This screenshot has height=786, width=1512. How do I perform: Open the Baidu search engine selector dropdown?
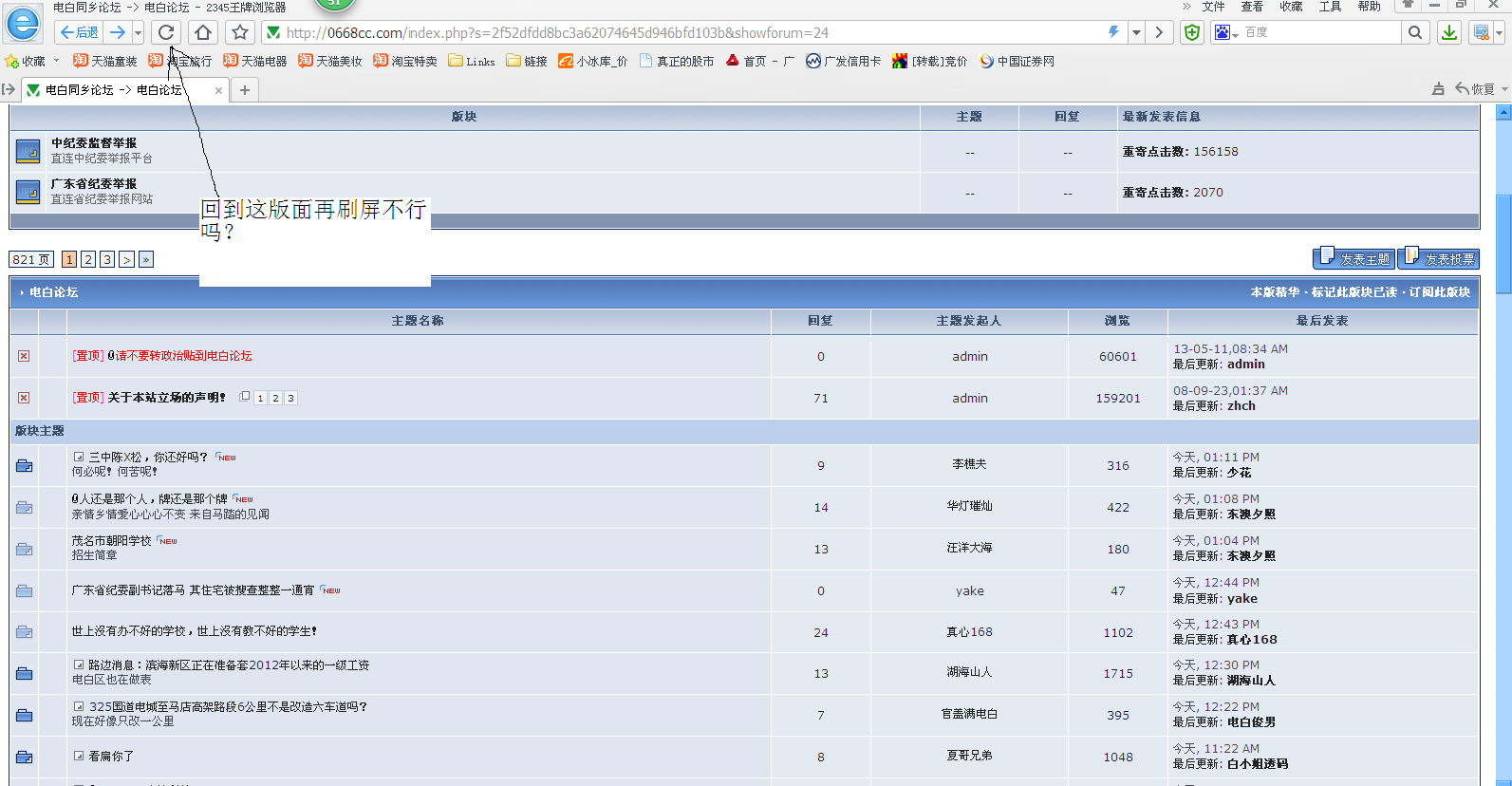(1226, 32)
